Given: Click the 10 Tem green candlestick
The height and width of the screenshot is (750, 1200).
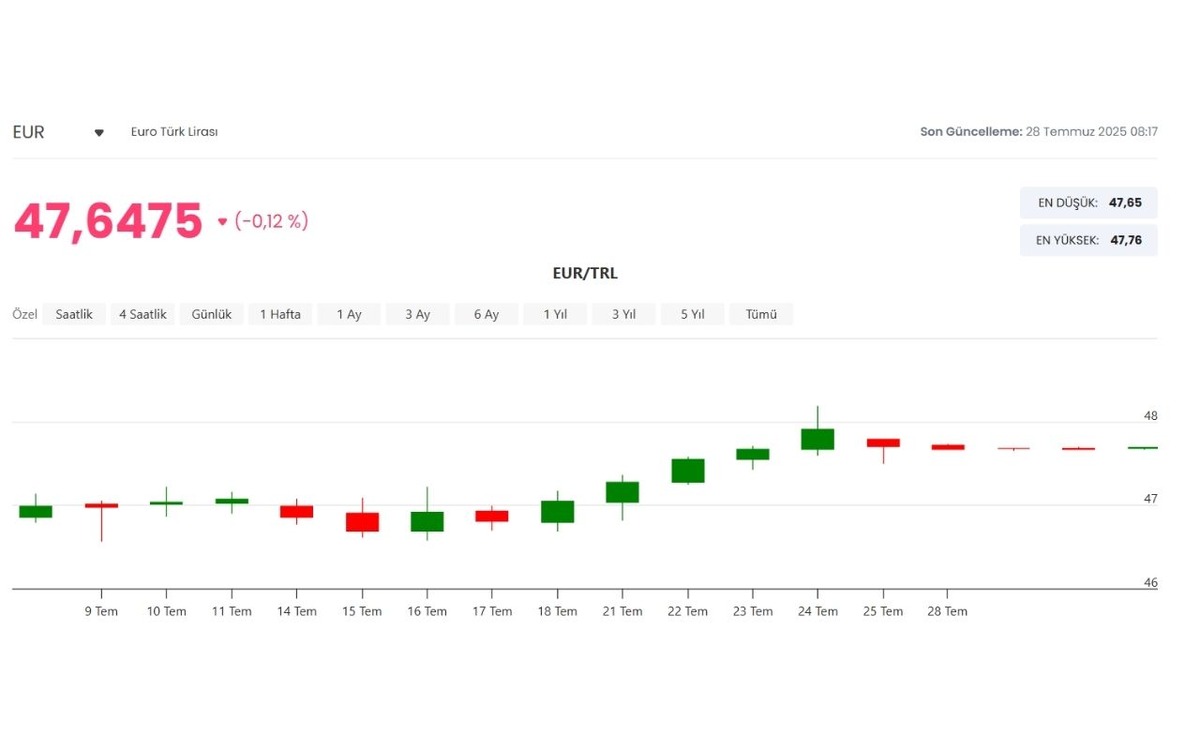Looking at the screenshot, I should click(x=166, y=503).
